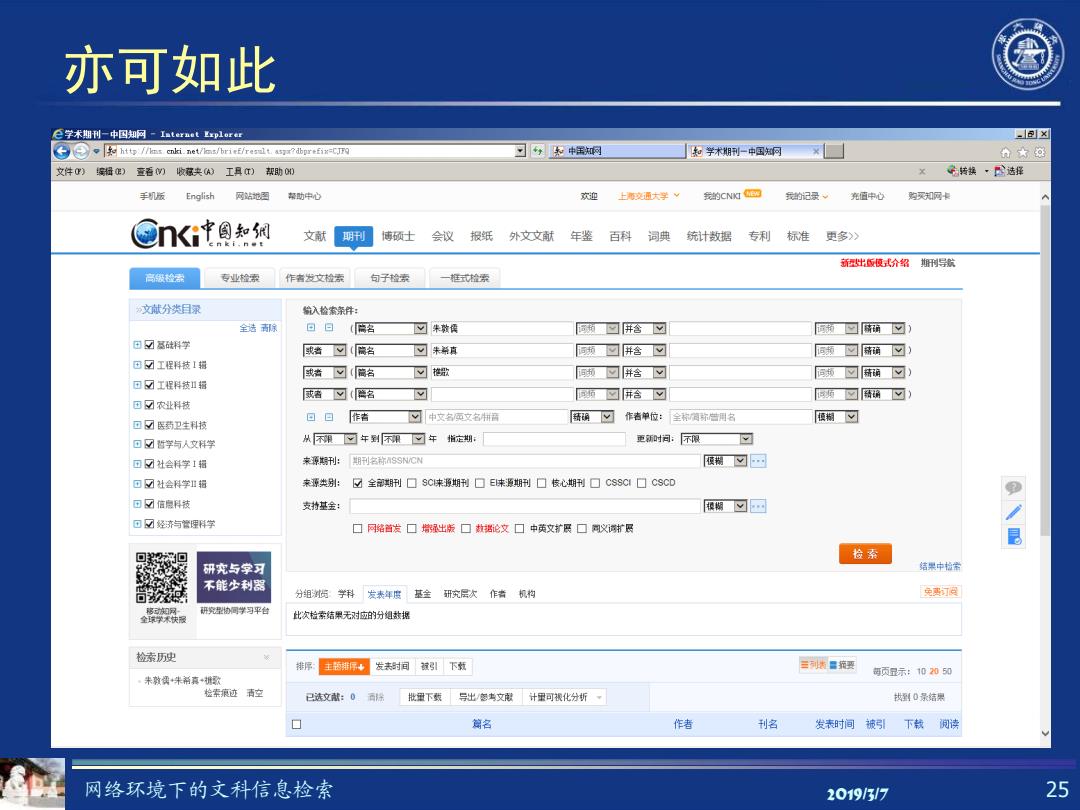Switch results to 摘要 abstract view icon

tap(842, 665)
